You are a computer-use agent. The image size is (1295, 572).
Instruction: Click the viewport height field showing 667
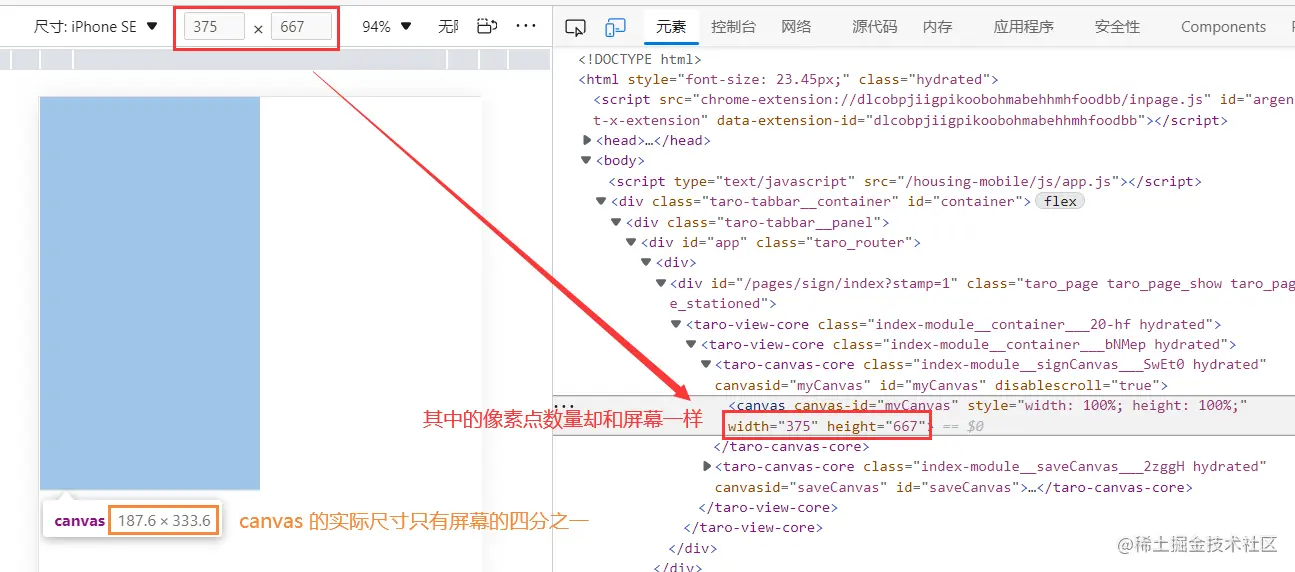301,27
